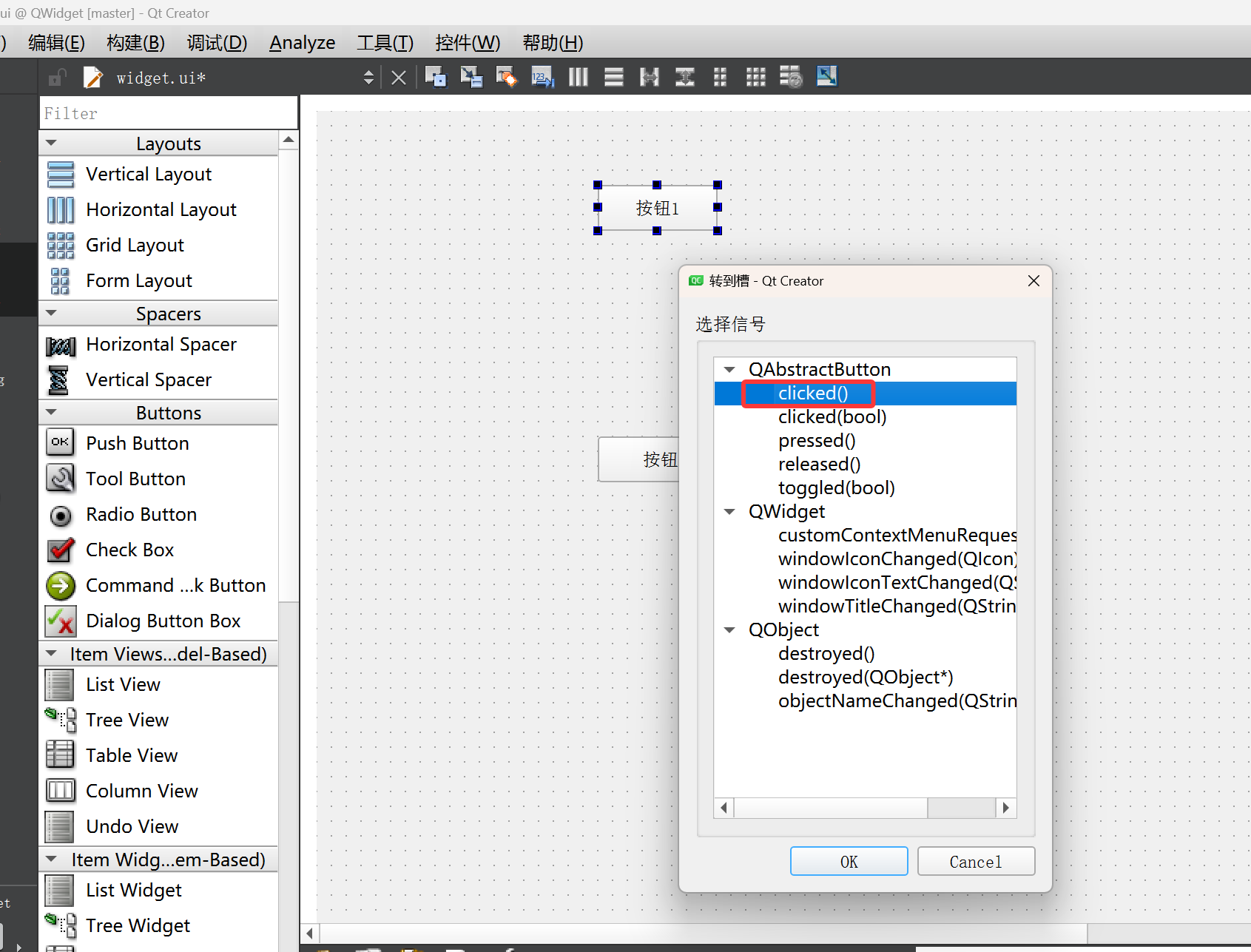
Task: Collapse the Buttons category
Action: coord(51,412)
